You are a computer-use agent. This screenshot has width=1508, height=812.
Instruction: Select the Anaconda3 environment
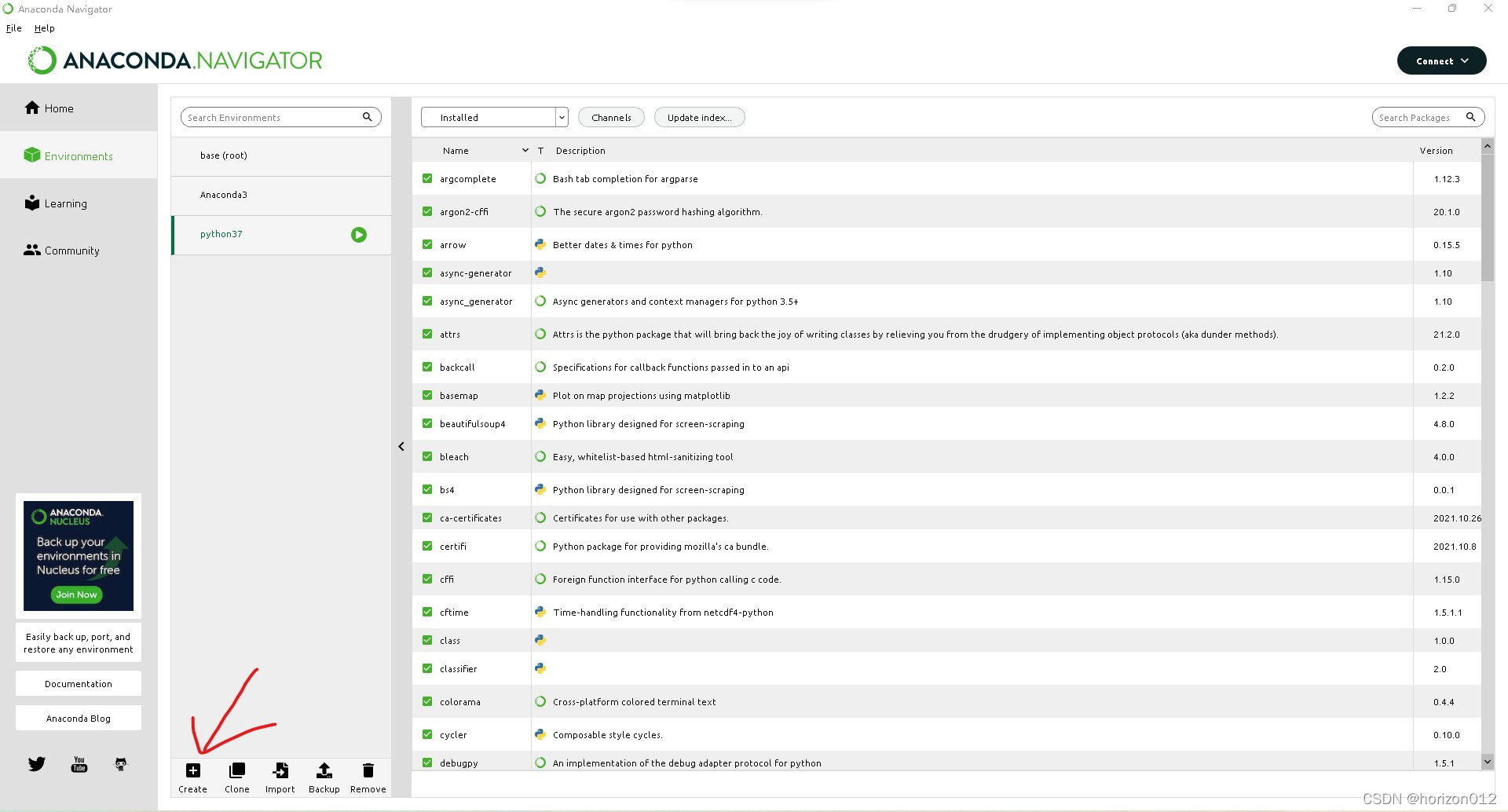[x=281, y=196]
